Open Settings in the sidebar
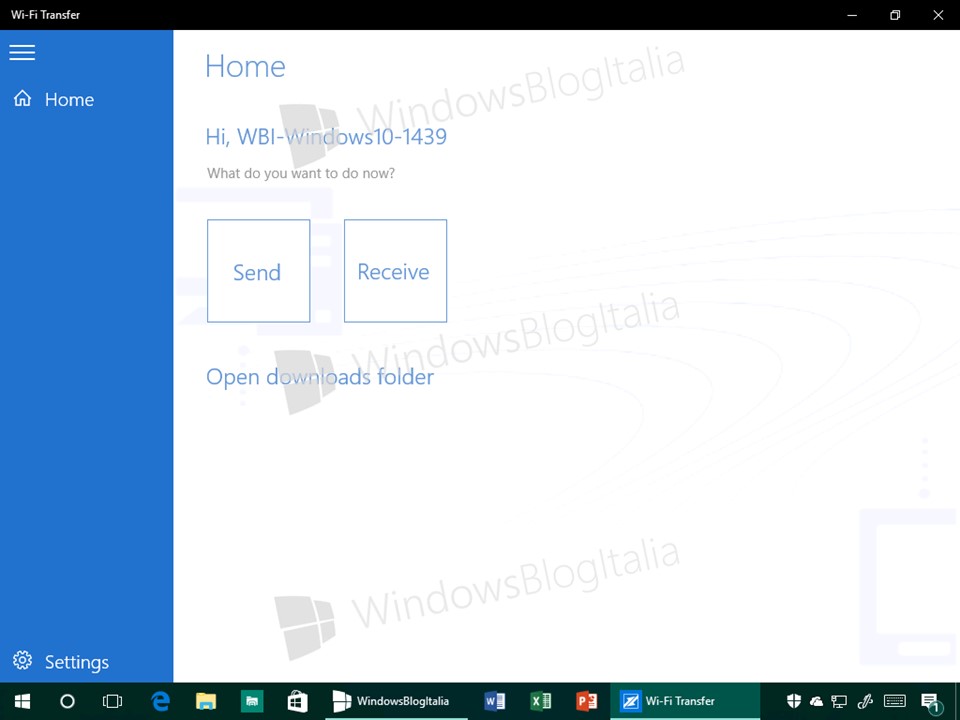This screenshot has height=720, width=960. [86, 661]
